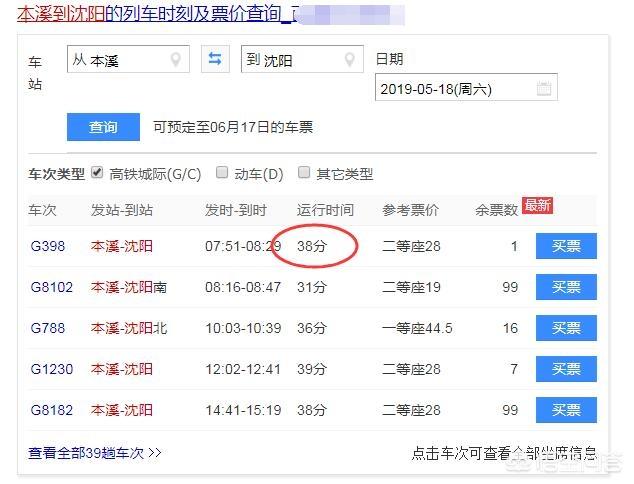Click location pin icon in departure field

[x=177, y=60]
